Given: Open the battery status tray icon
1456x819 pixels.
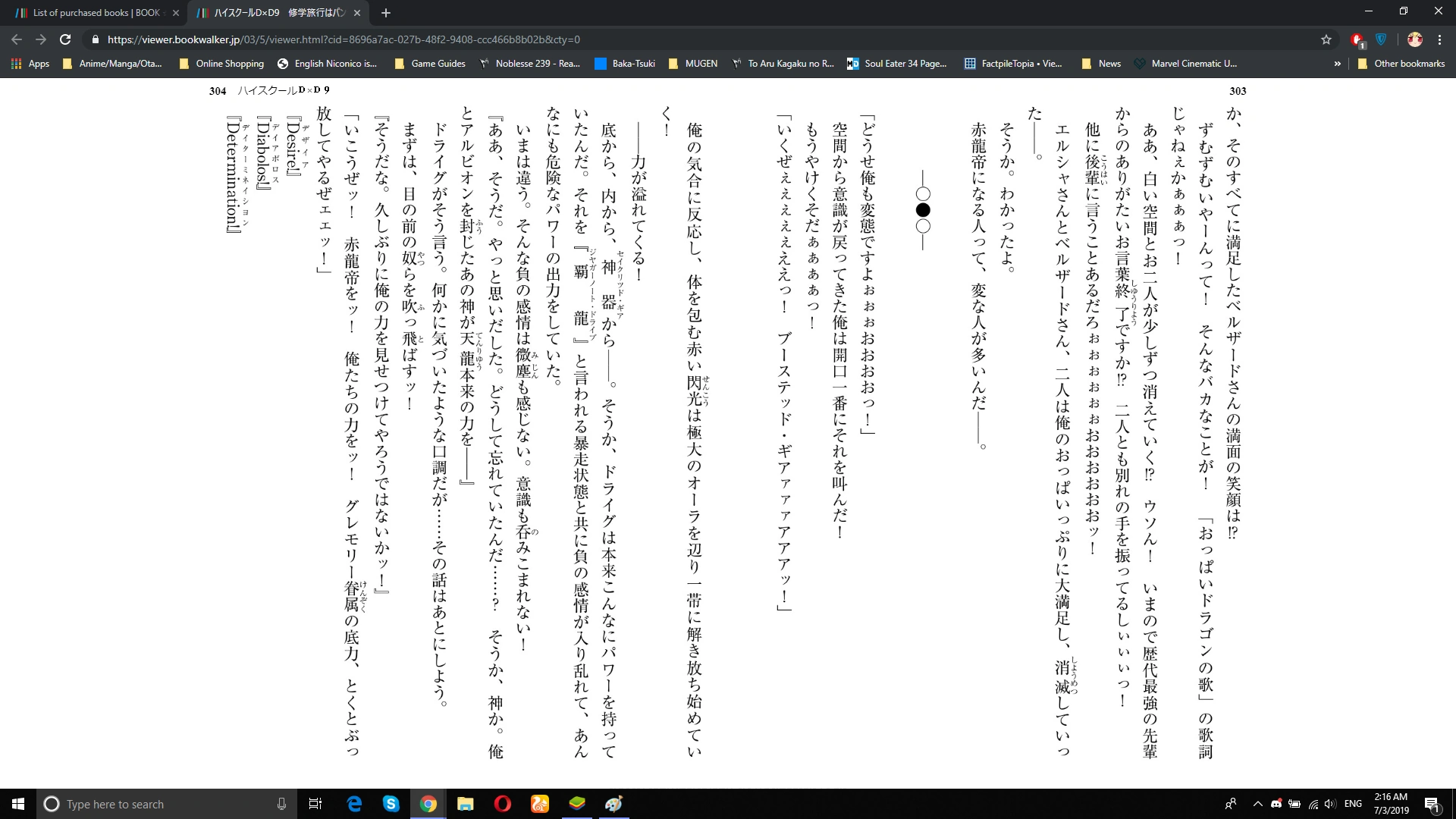Looking at the screenshot, I should tap(1294, 804).
